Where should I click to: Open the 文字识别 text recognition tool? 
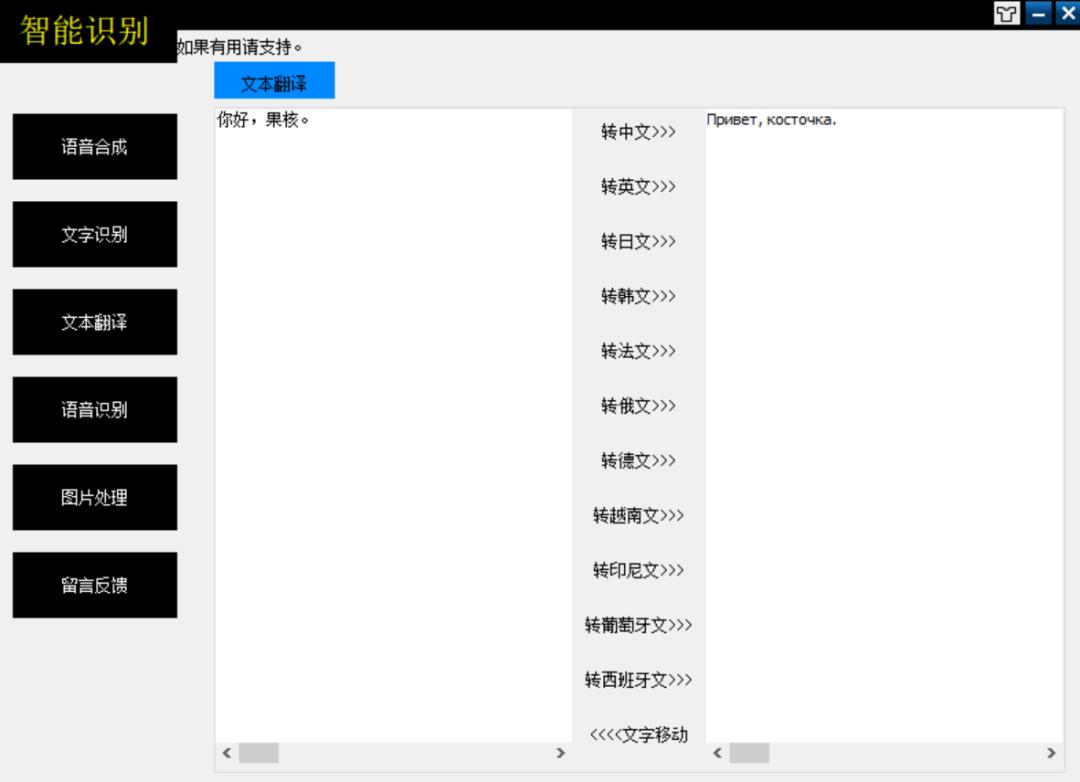click(94, 234)
